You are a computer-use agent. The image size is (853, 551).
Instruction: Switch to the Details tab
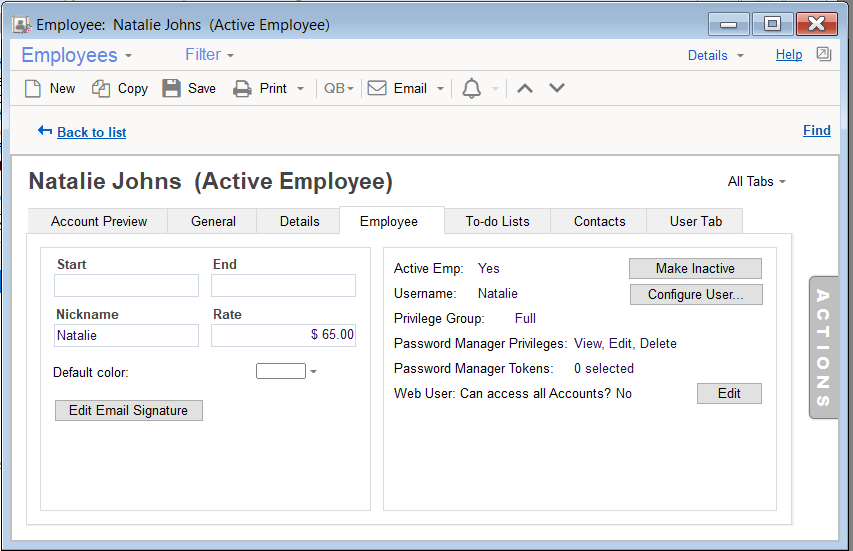pyautogui.click(x=299, y=221)
